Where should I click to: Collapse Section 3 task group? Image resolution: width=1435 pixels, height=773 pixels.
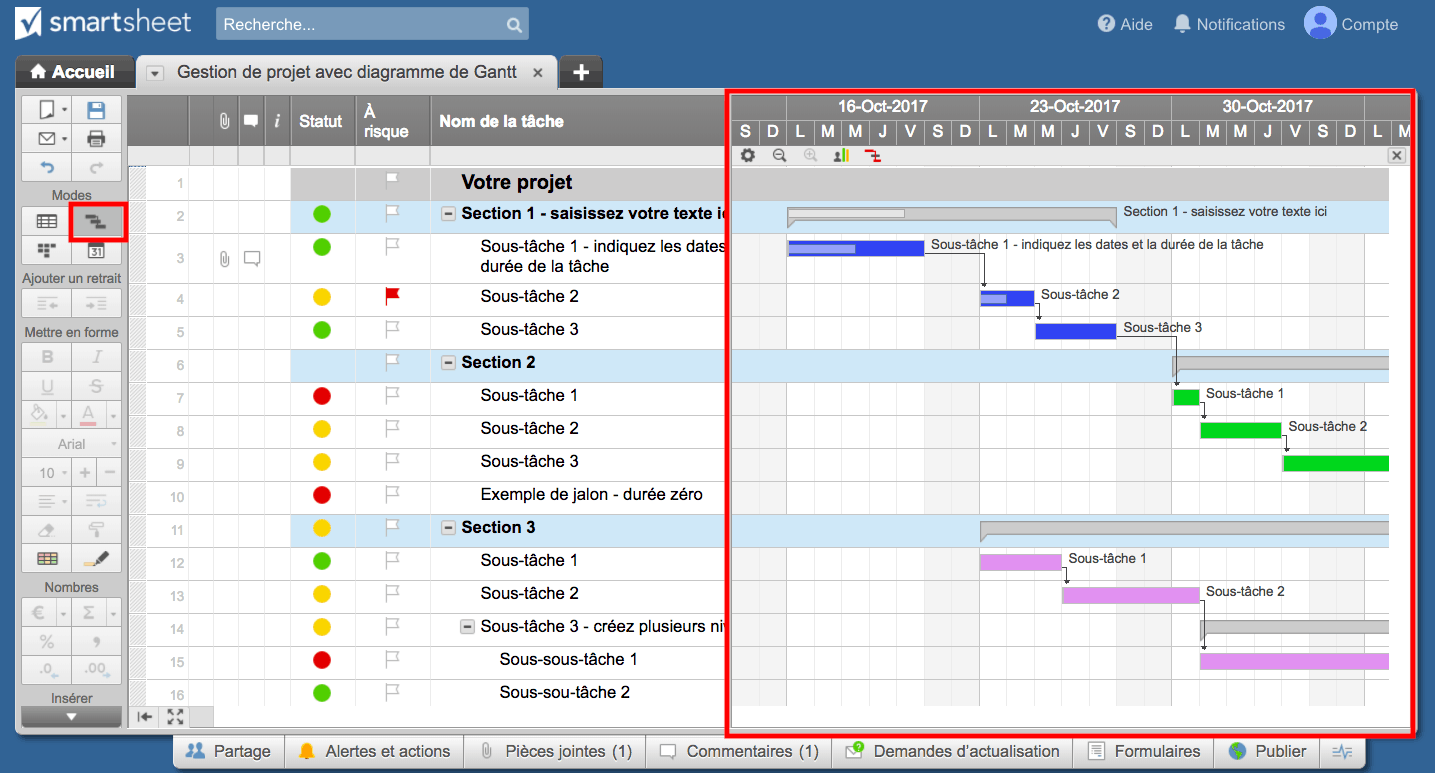[x=449, y=528]
